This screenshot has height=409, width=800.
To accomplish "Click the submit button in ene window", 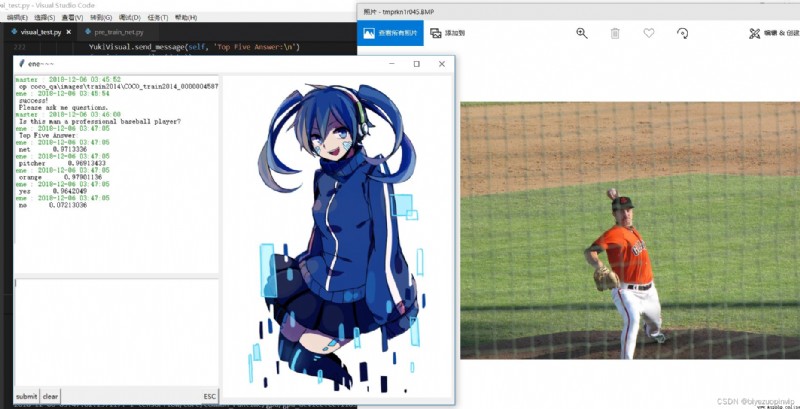I will 27,396.
